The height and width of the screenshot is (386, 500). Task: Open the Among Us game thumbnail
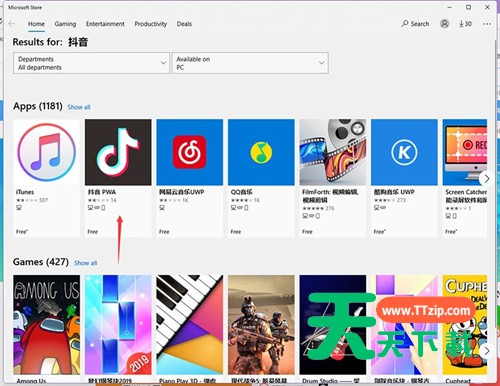(47, 325)
